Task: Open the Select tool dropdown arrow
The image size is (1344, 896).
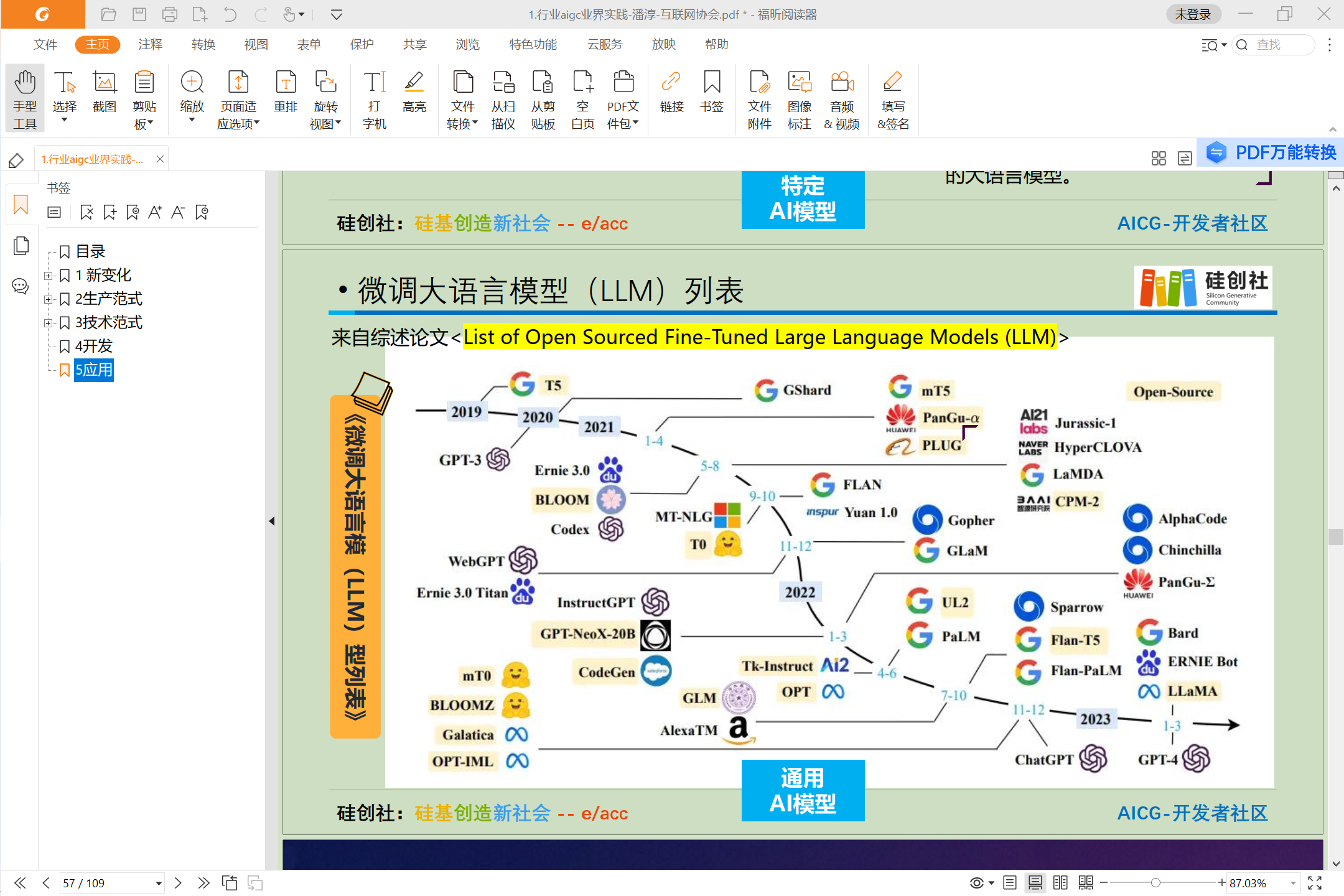Action: [65, 119]
